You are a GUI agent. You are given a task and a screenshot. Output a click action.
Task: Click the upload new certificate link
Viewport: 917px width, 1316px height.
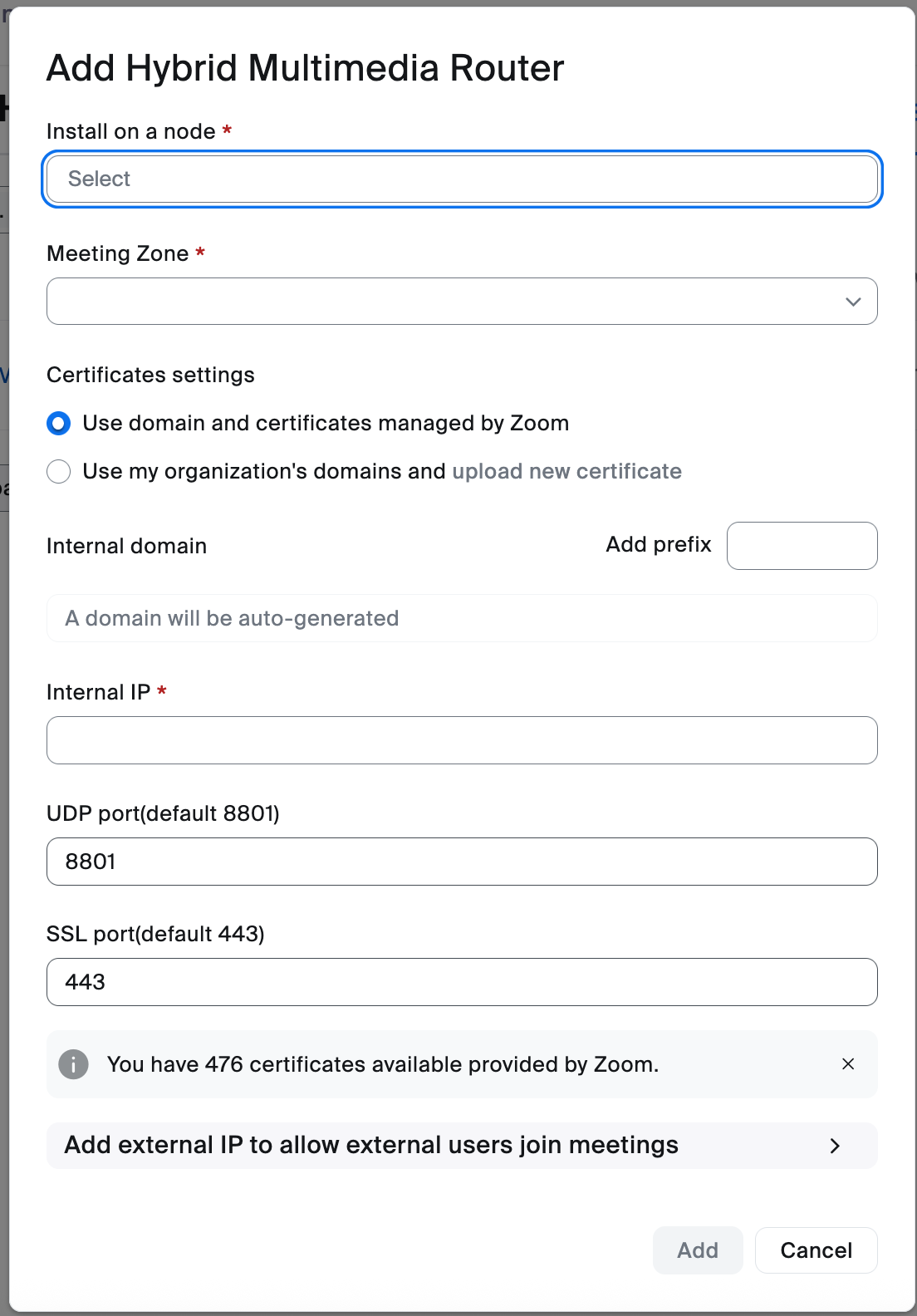click(566, 472)
